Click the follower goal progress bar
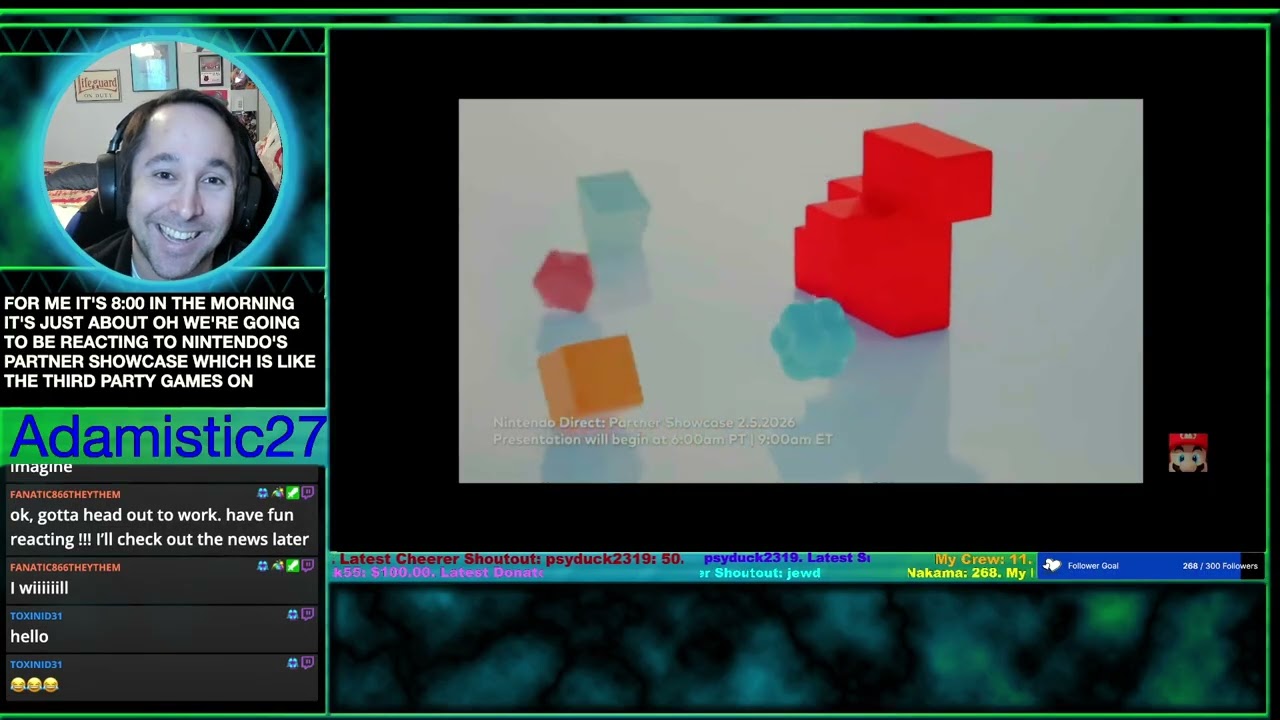Viewport: 1280px width, 720px height. coord(1151,565)
